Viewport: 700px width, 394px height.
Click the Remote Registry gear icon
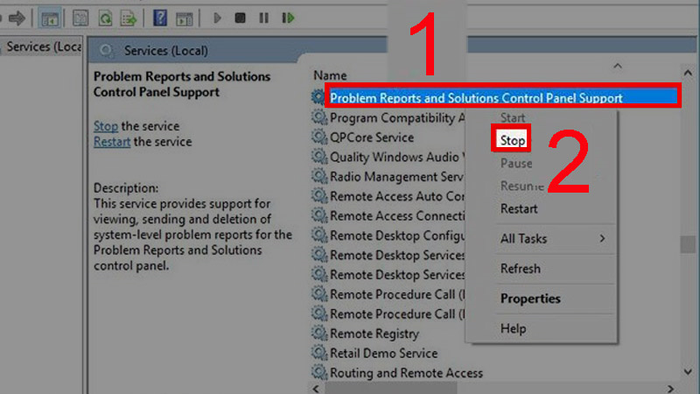point(319,333)
